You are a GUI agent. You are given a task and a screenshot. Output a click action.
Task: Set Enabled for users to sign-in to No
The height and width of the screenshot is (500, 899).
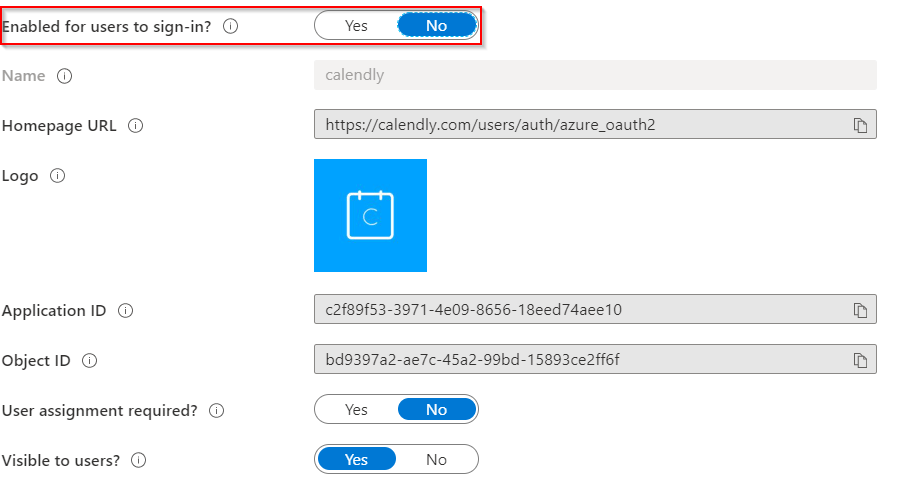tap(436, 26)
